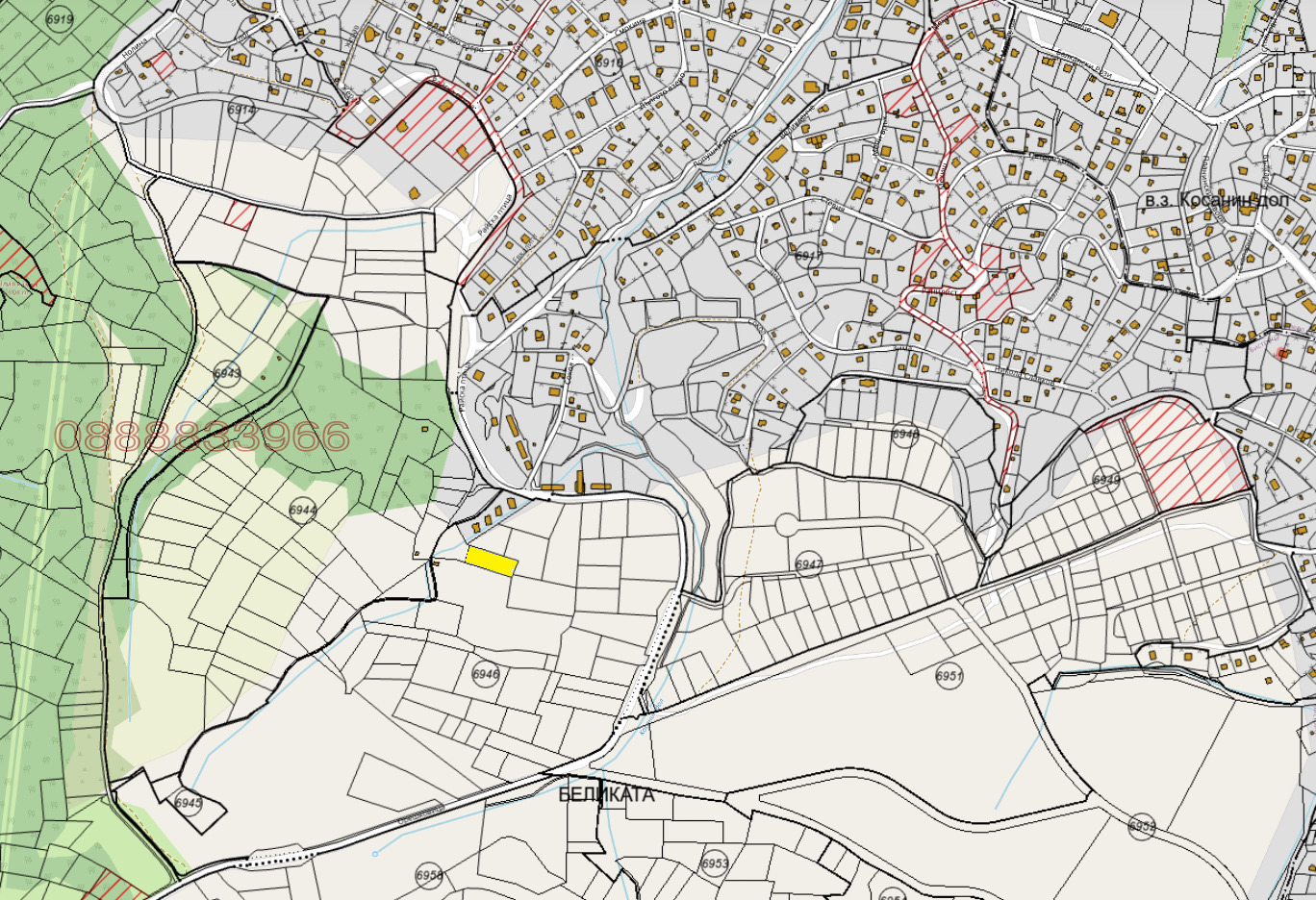The height and width of the screenshot is (900, 1316).
Task: Click the circled 6945 marker
Action: (189, 802)
